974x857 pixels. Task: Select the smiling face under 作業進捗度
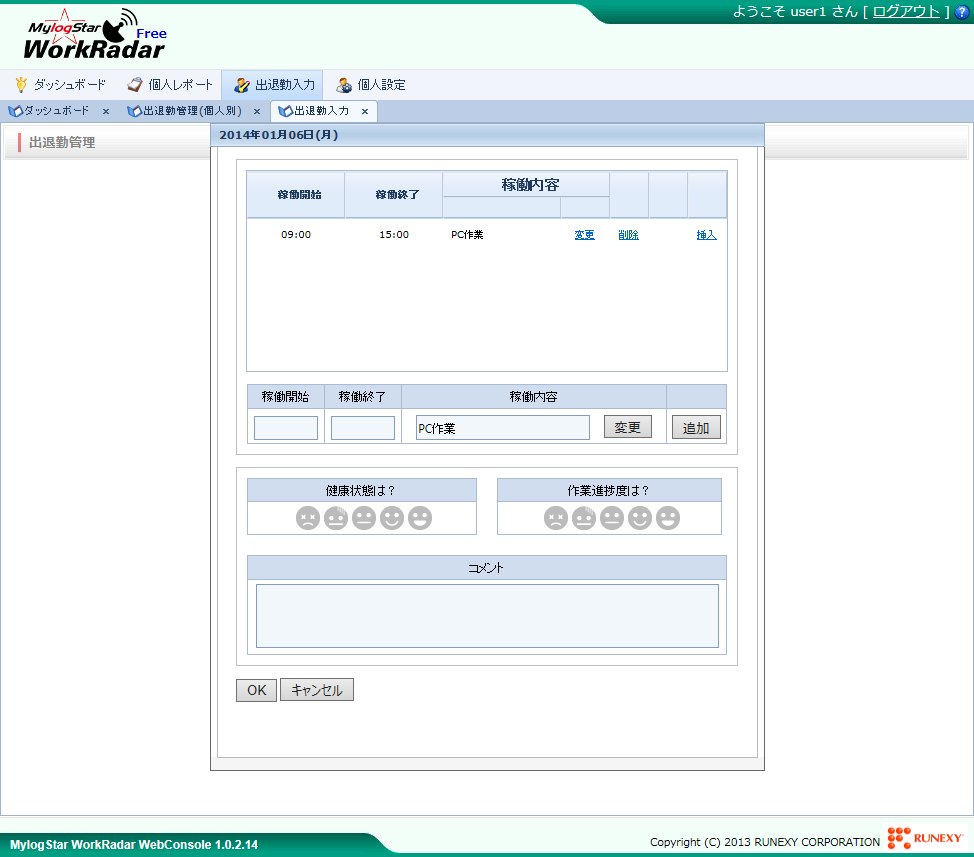click(640, 518)
